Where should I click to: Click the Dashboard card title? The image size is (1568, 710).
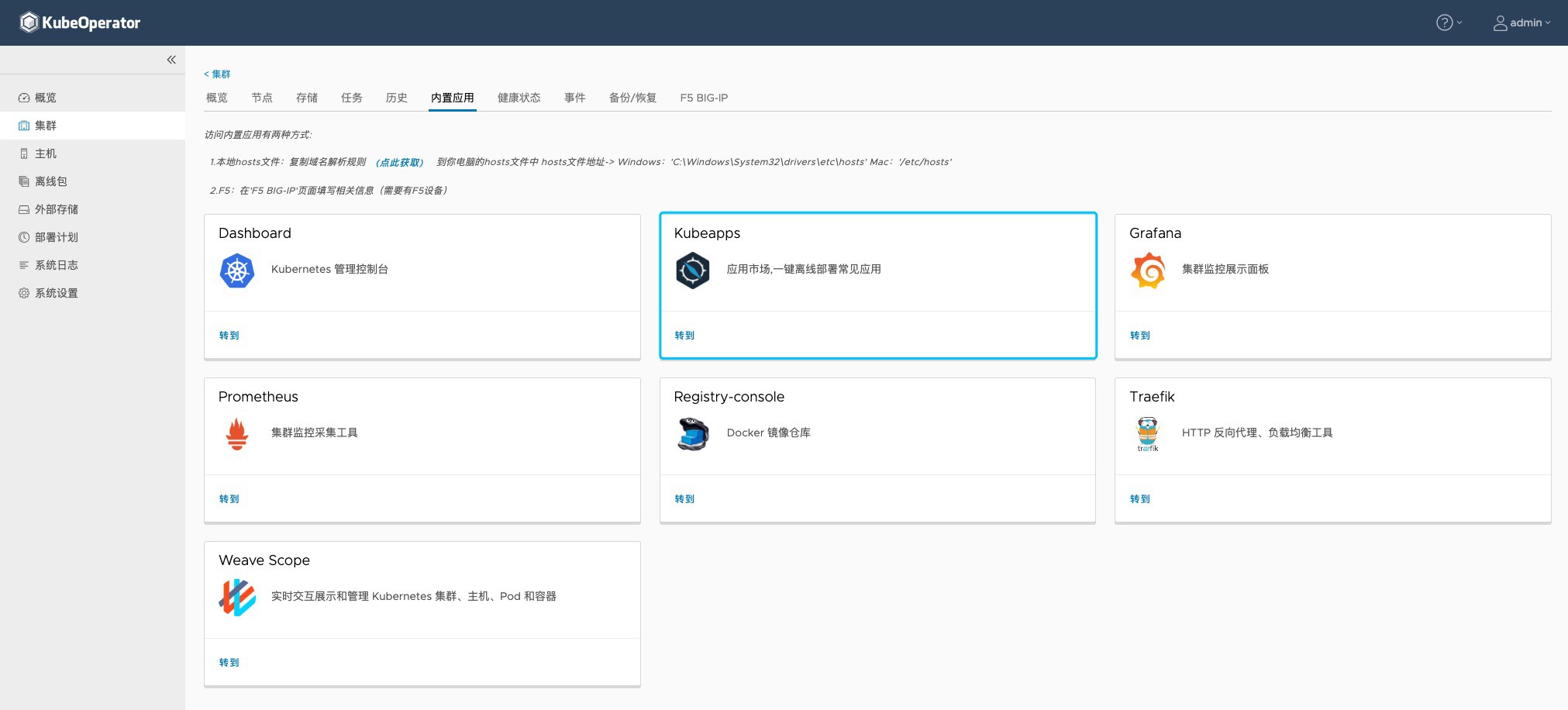click(255, 233)
